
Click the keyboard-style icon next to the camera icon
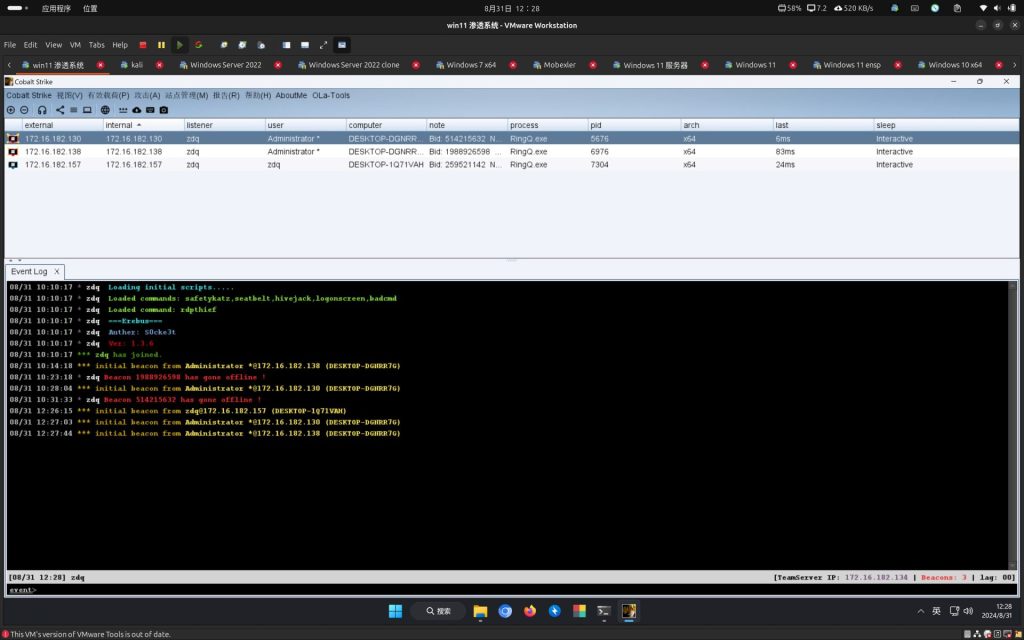(x=150, y=110)
